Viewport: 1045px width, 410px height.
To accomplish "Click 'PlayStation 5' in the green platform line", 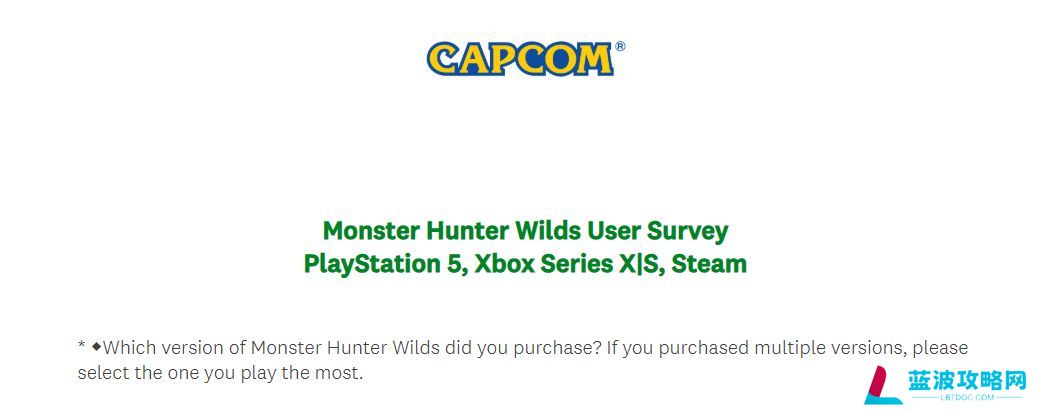I will (x=382, y=264).
